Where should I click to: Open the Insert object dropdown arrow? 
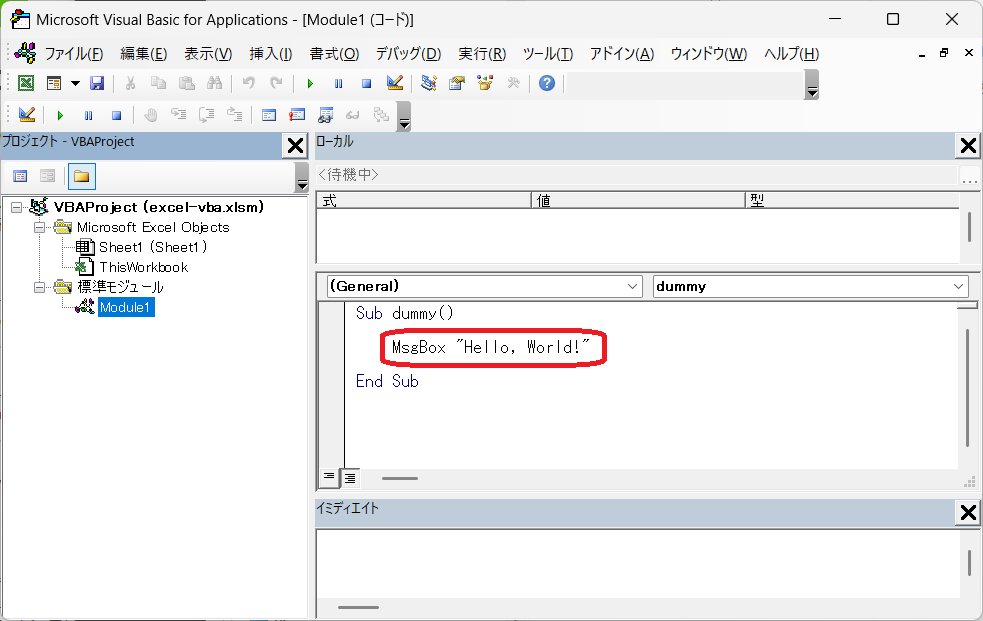pos(75,83)
